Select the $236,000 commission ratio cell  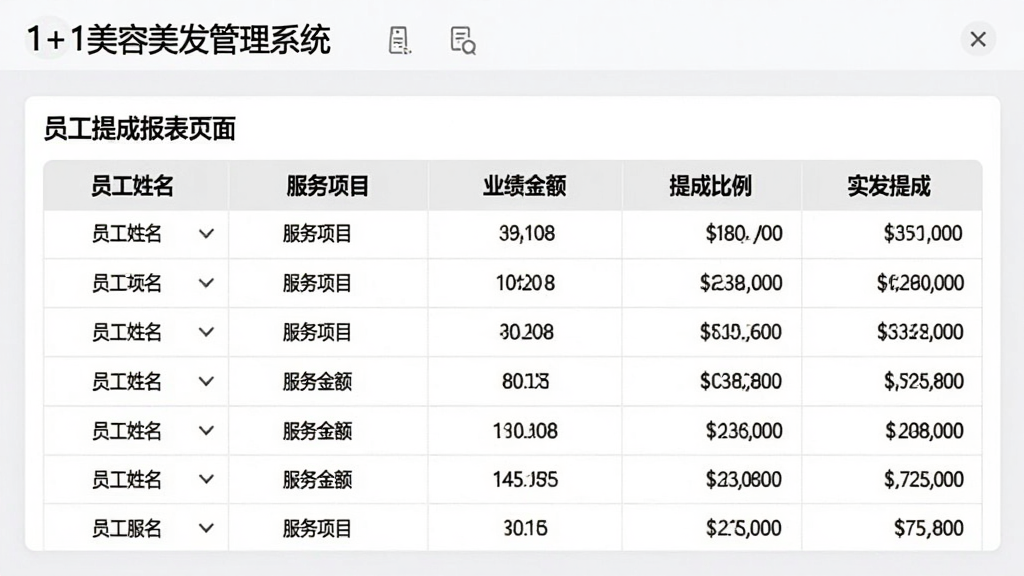744,430
